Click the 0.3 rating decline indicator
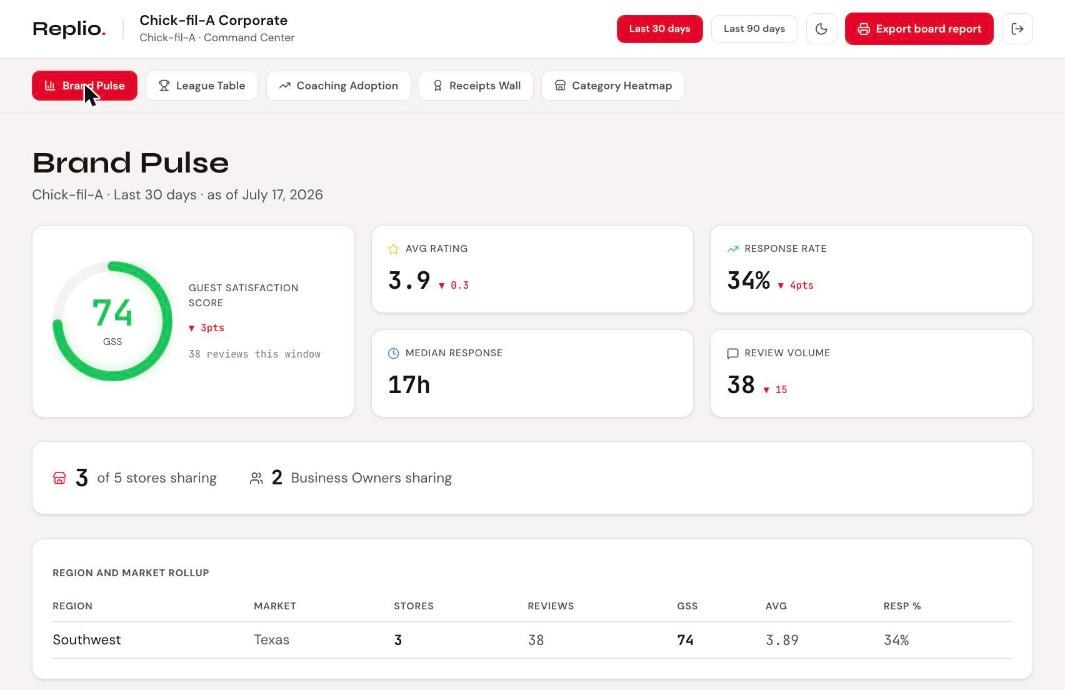 pyautogui.click(x=454, y=285)
